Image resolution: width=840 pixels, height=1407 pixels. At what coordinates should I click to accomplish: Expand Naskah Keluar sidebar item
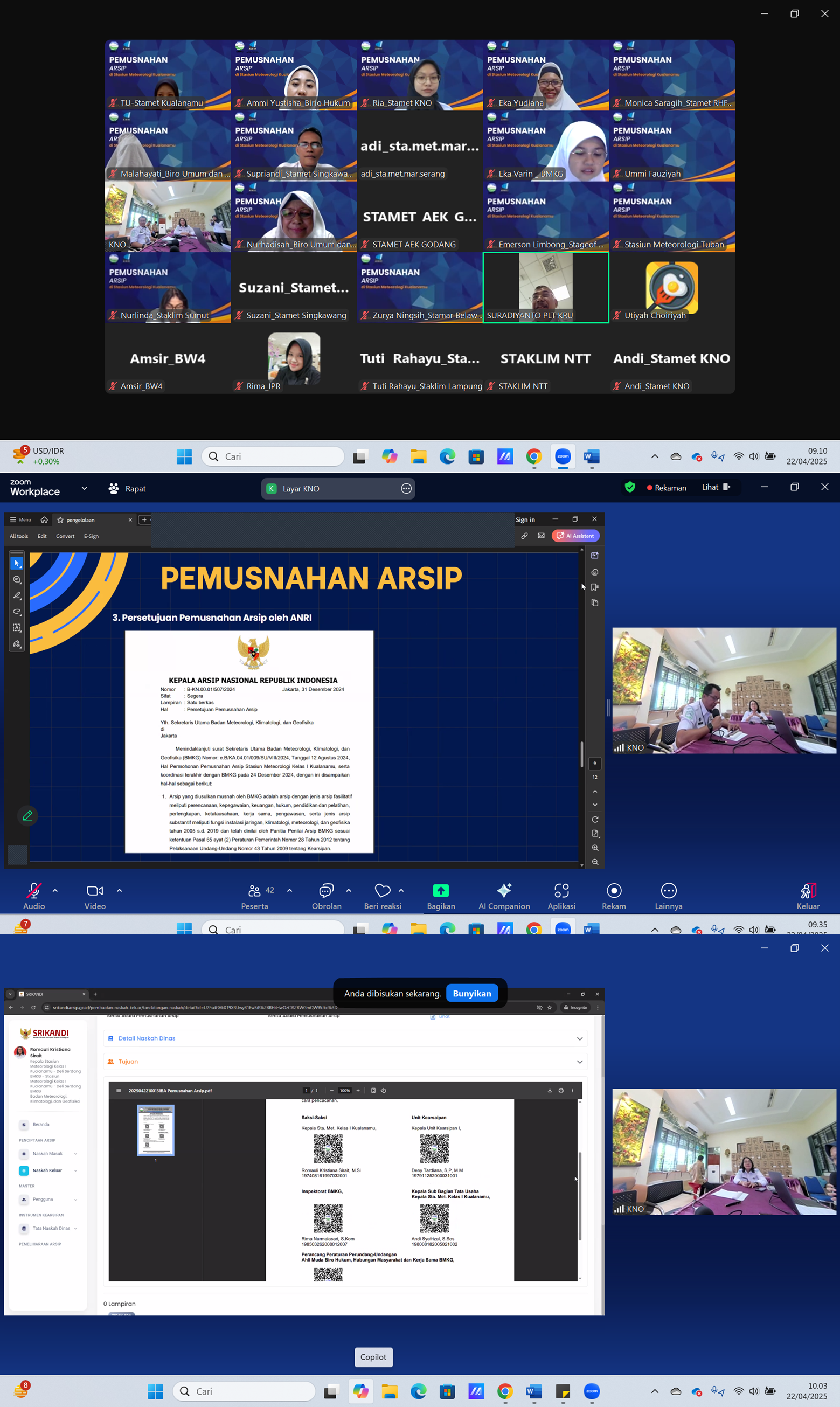[x=48, y=1170]
